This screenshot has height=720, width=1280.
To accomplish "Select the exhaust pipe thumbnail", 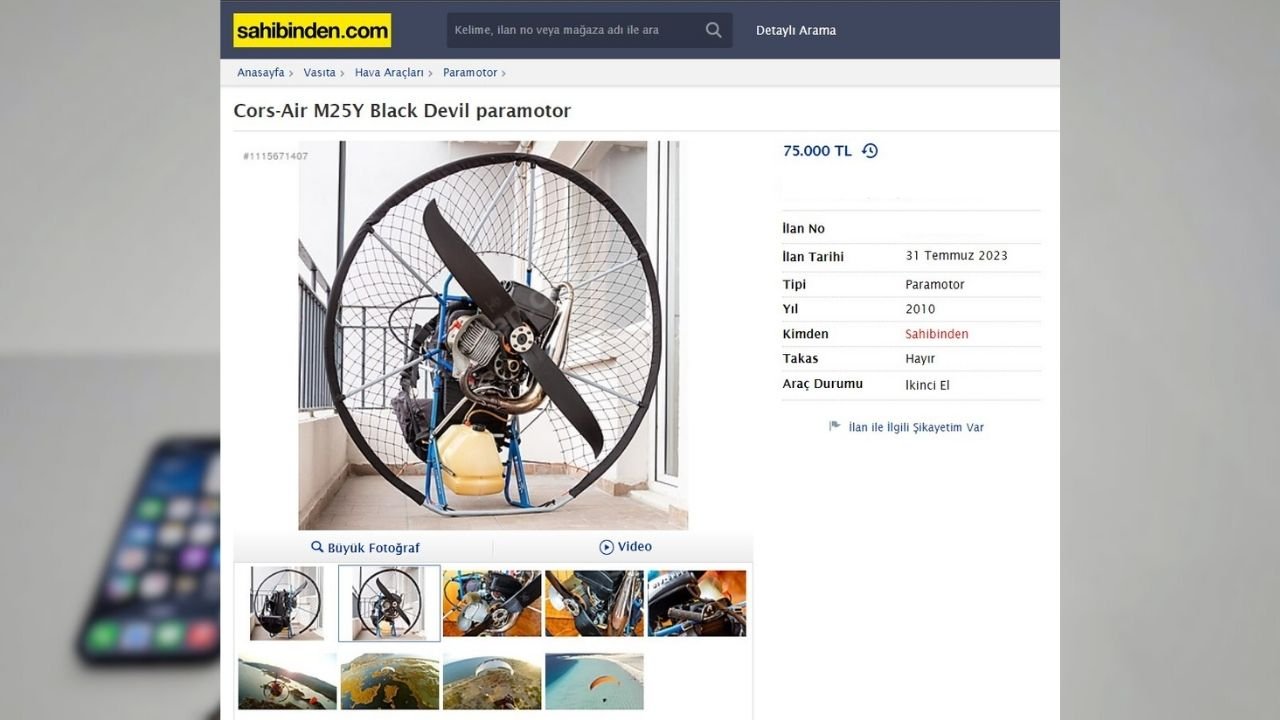I will tap(594, 603).
